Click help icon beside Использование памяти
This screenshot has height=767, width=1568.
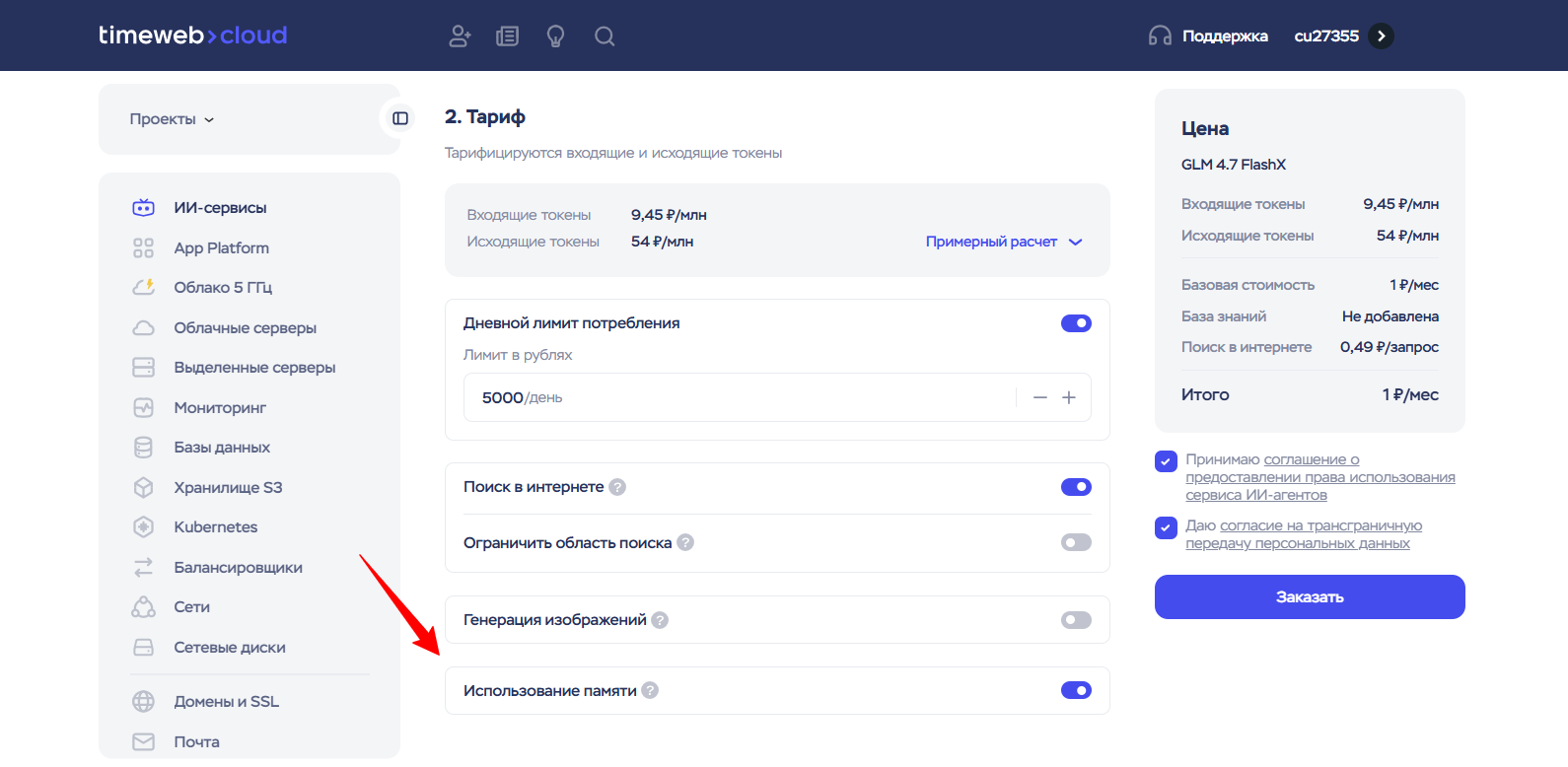tap(650, 691)
